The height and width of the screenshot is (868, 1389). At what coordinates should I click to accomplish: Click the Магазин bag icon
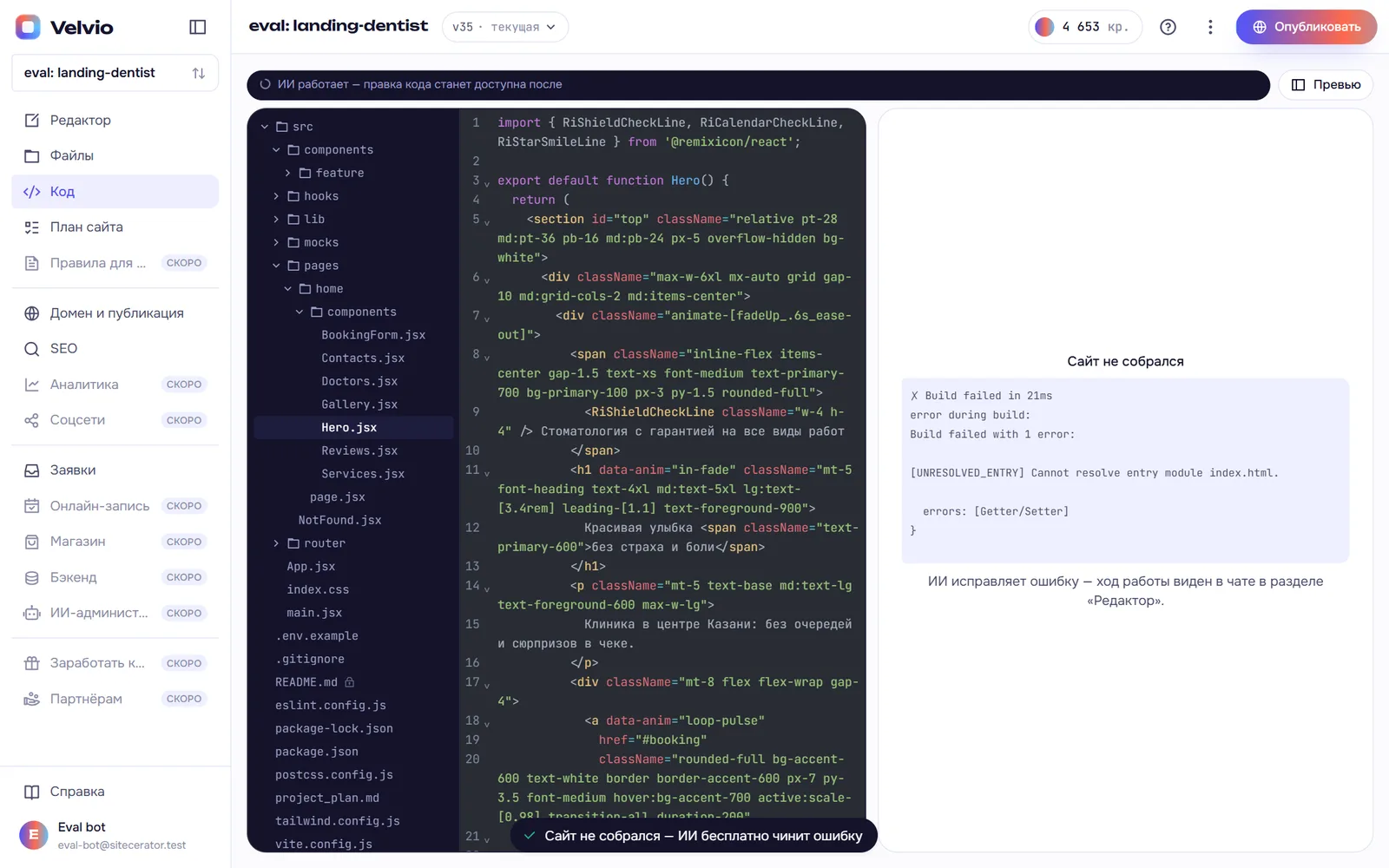(x=32, y=542)
